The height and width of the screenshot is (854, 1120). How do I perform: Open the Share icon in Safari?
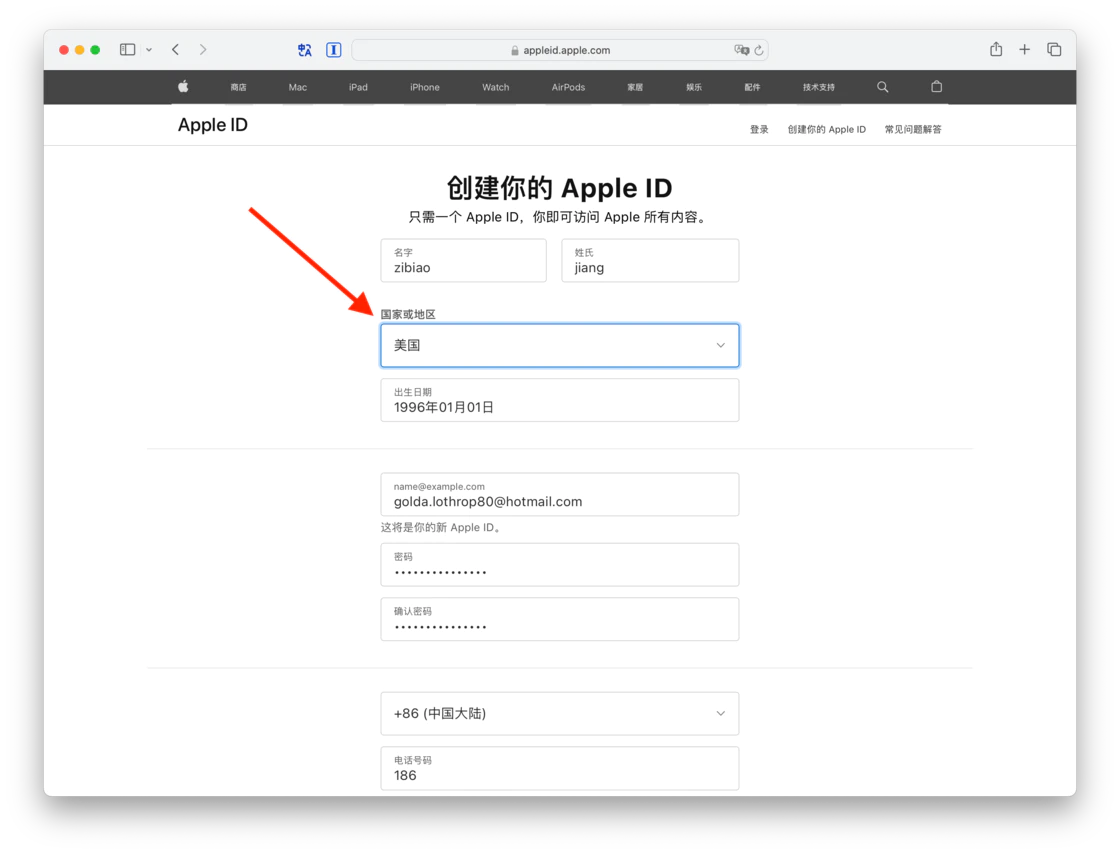(996, 49)
